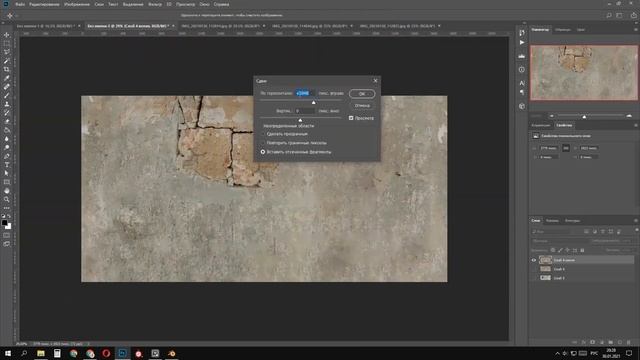This screenshot has height=360, width=640.
Task: Open the layer kind filter dropdown
Action: (x=551, y=231)
